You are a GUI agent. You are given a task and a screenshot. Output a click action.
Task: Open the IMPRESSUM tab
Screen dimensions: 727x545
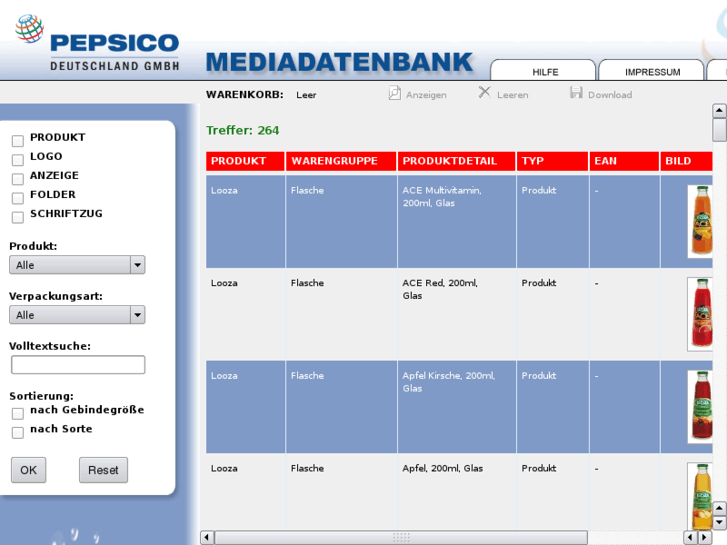[x=651, y=71]
